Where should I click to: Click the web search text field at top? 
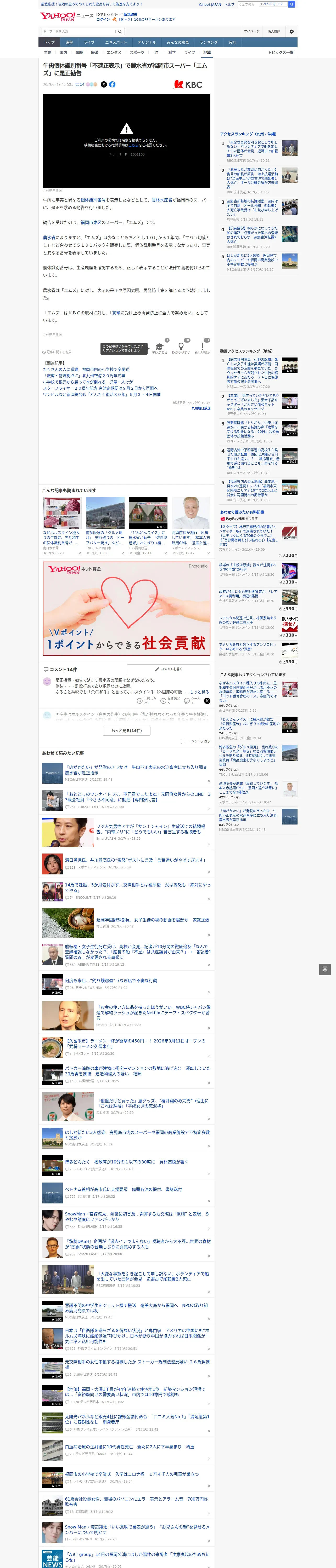coord(248,4)
